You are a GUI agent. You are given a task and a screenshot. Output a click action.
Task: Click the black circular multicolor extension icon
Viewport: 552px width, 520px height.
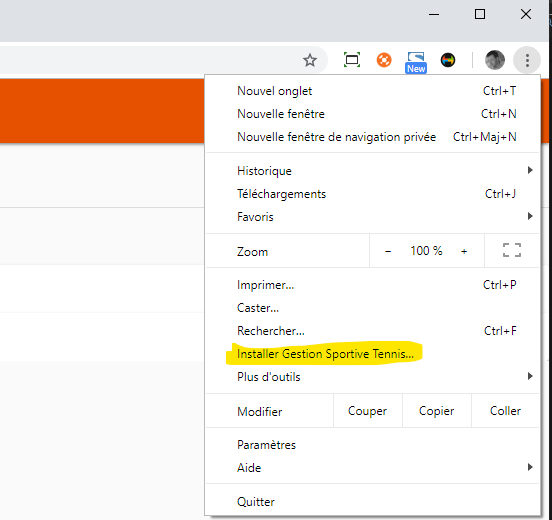pyautogui.click(x=448, y=60)
